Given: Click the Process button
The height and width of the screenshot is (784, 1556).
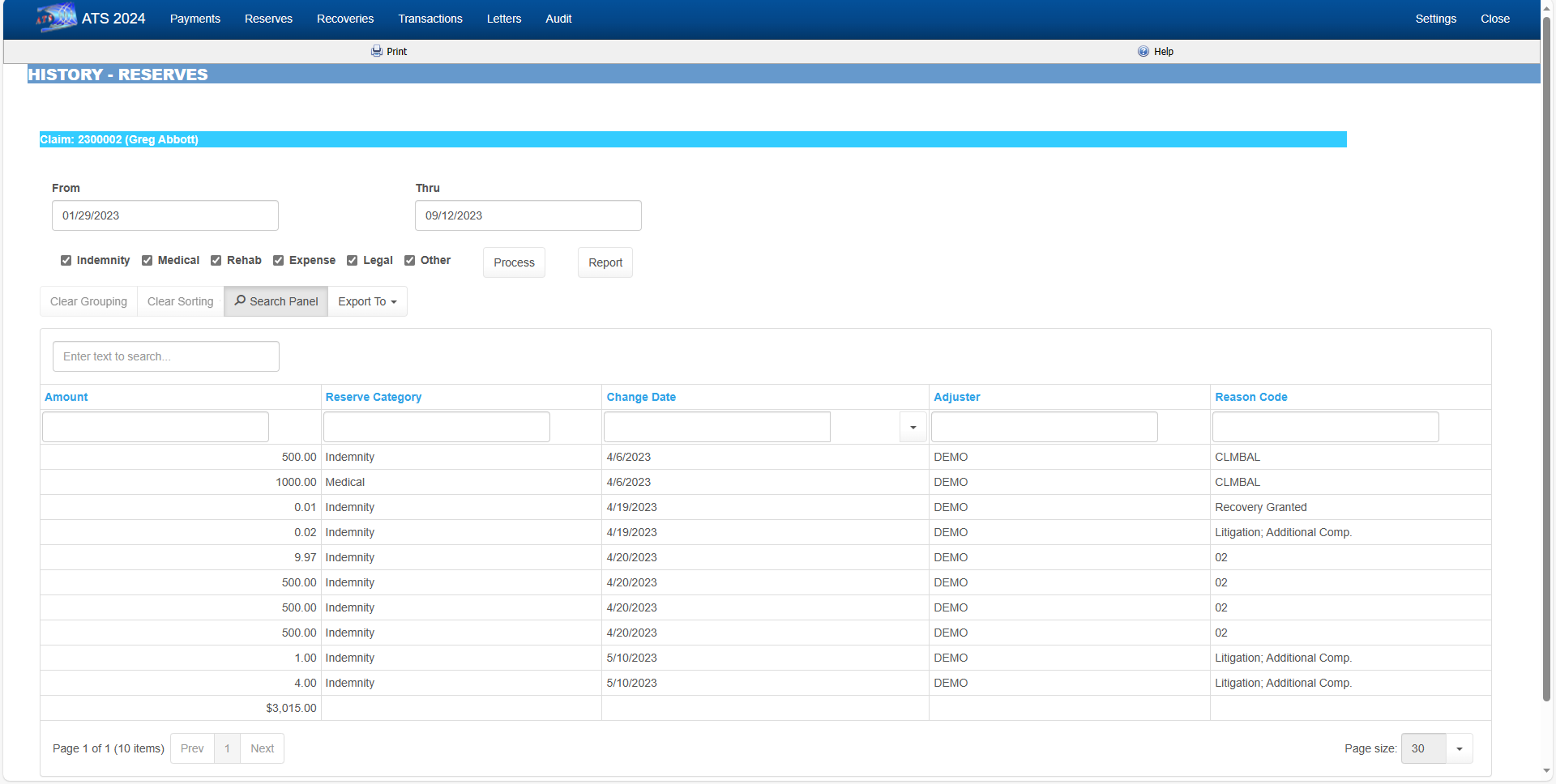Looking at the screenshot, I should 514,262.
